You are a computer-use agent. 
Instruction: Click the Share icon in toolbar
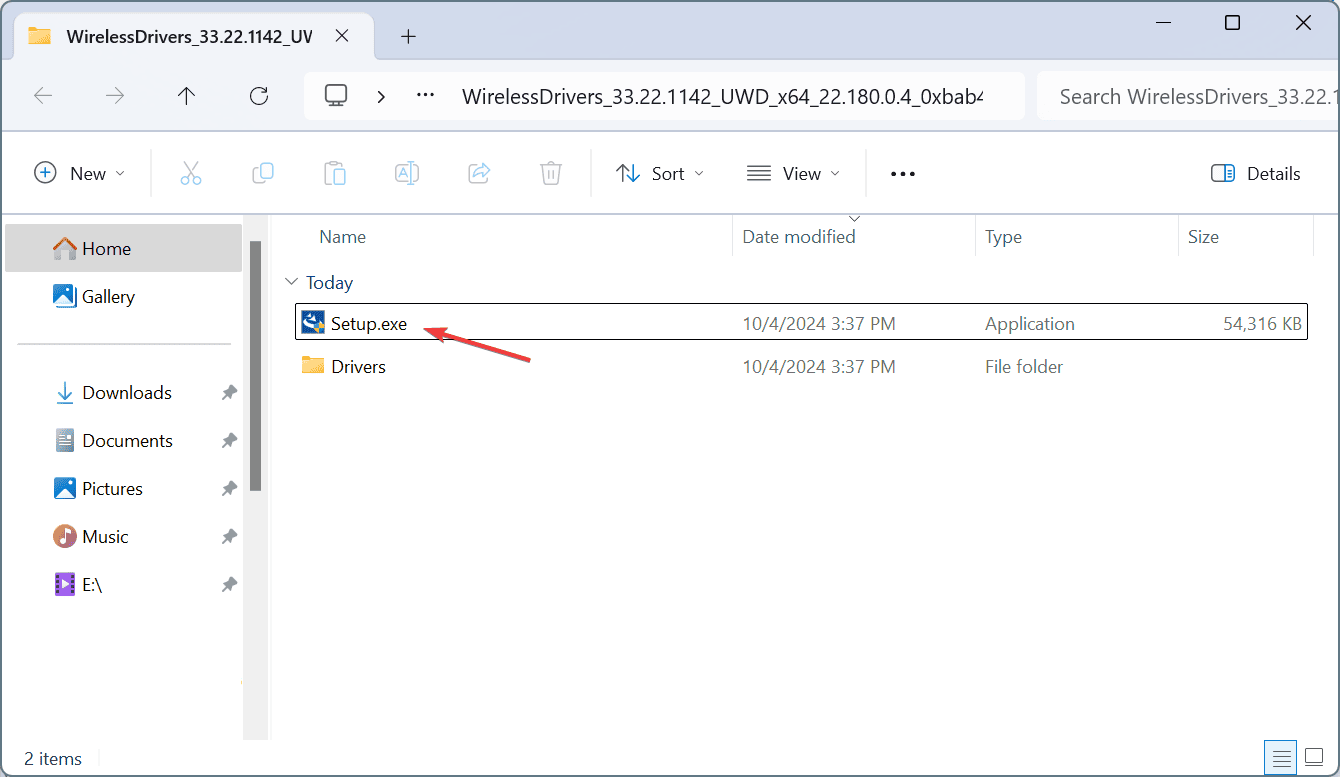479,173
